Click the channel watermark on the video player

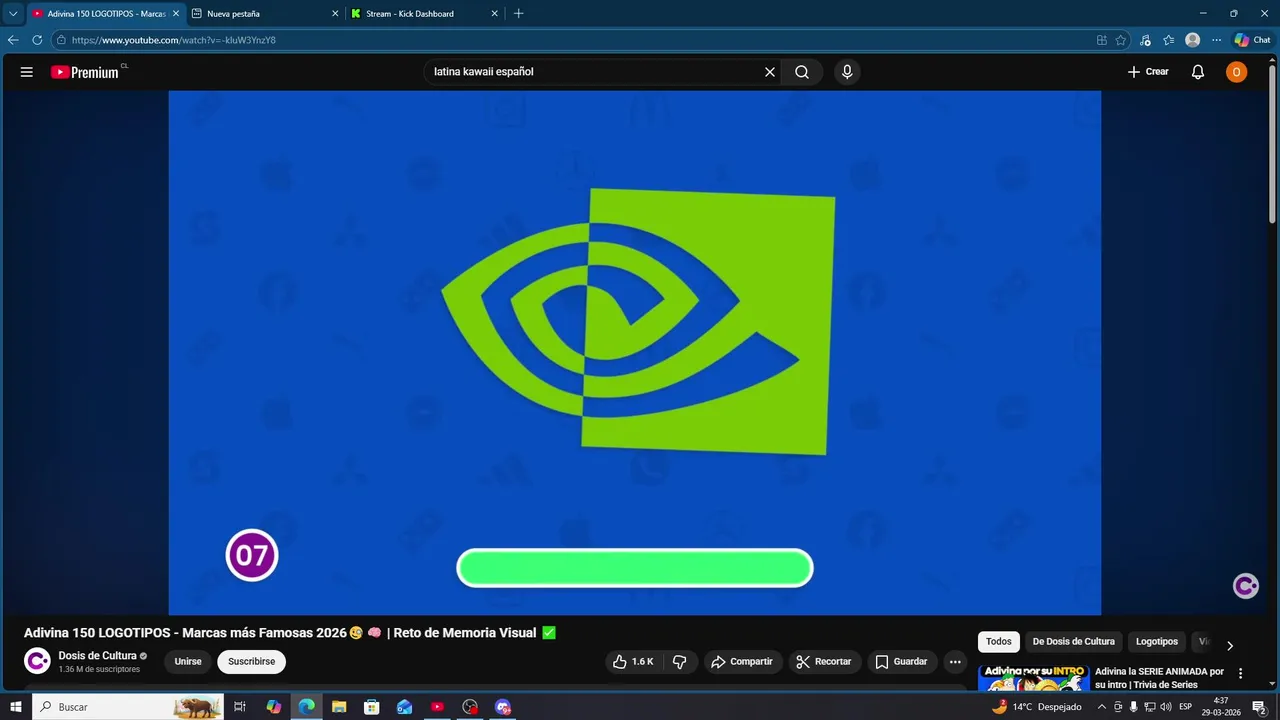point(1245,586)
